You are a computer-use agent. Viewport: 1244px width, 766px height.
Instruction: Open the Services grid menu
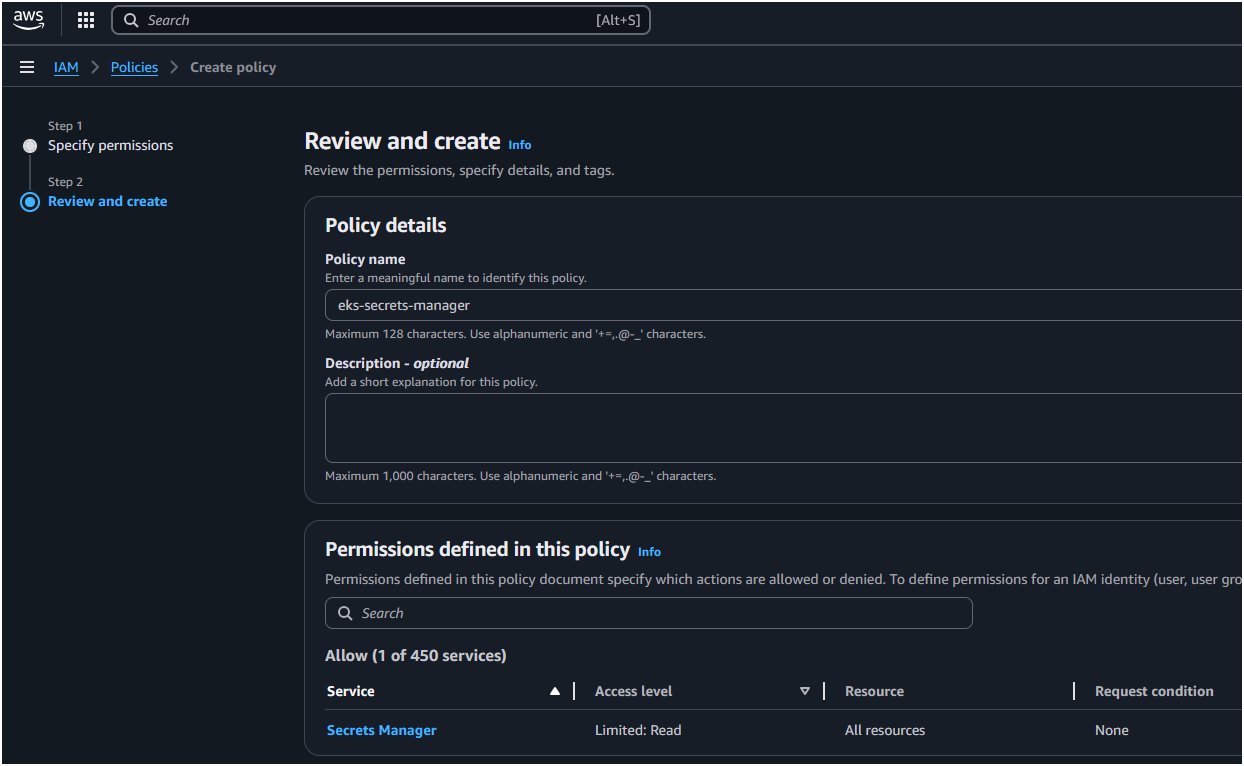coord(86,20)
